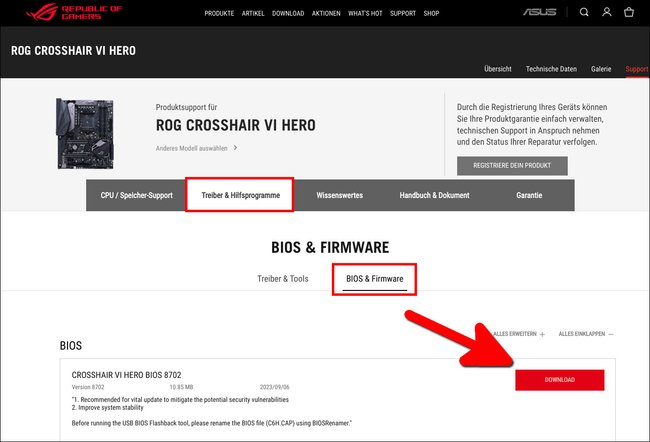Click Alles Erweitern link

click(x=514, y=334)
